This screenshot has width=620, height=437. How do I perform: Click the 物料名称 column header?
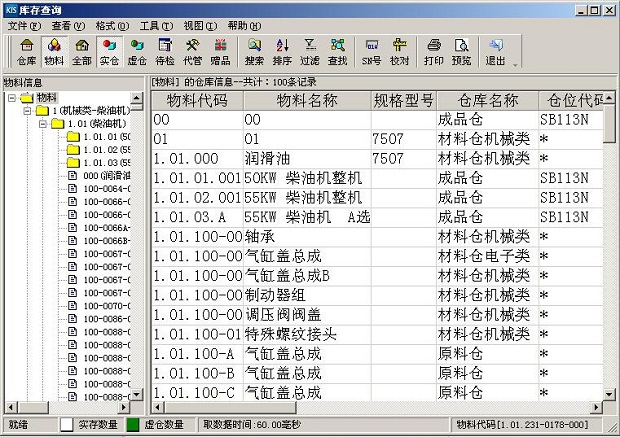306,101
